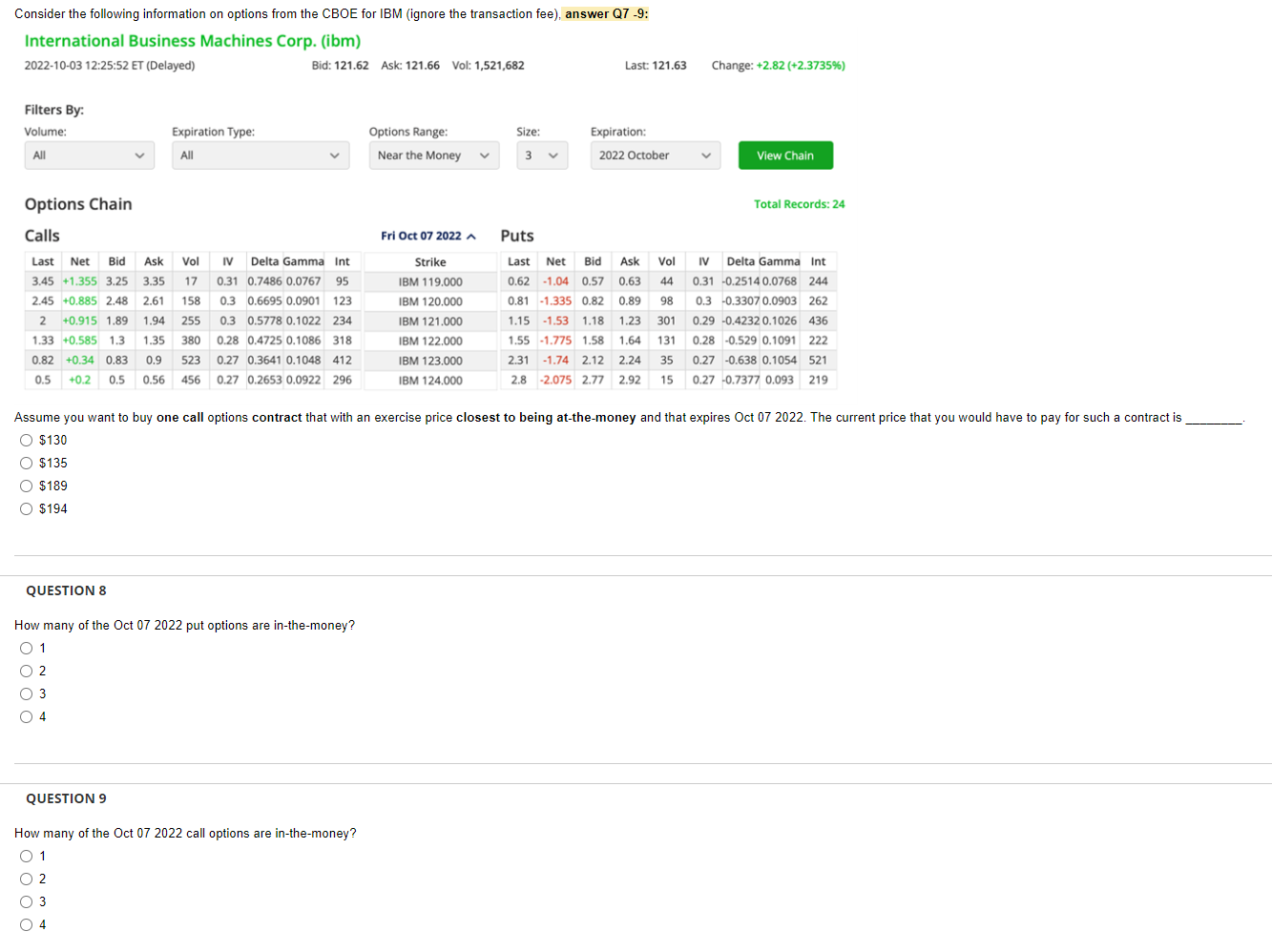Open the Size dropdown

[542, 155]
